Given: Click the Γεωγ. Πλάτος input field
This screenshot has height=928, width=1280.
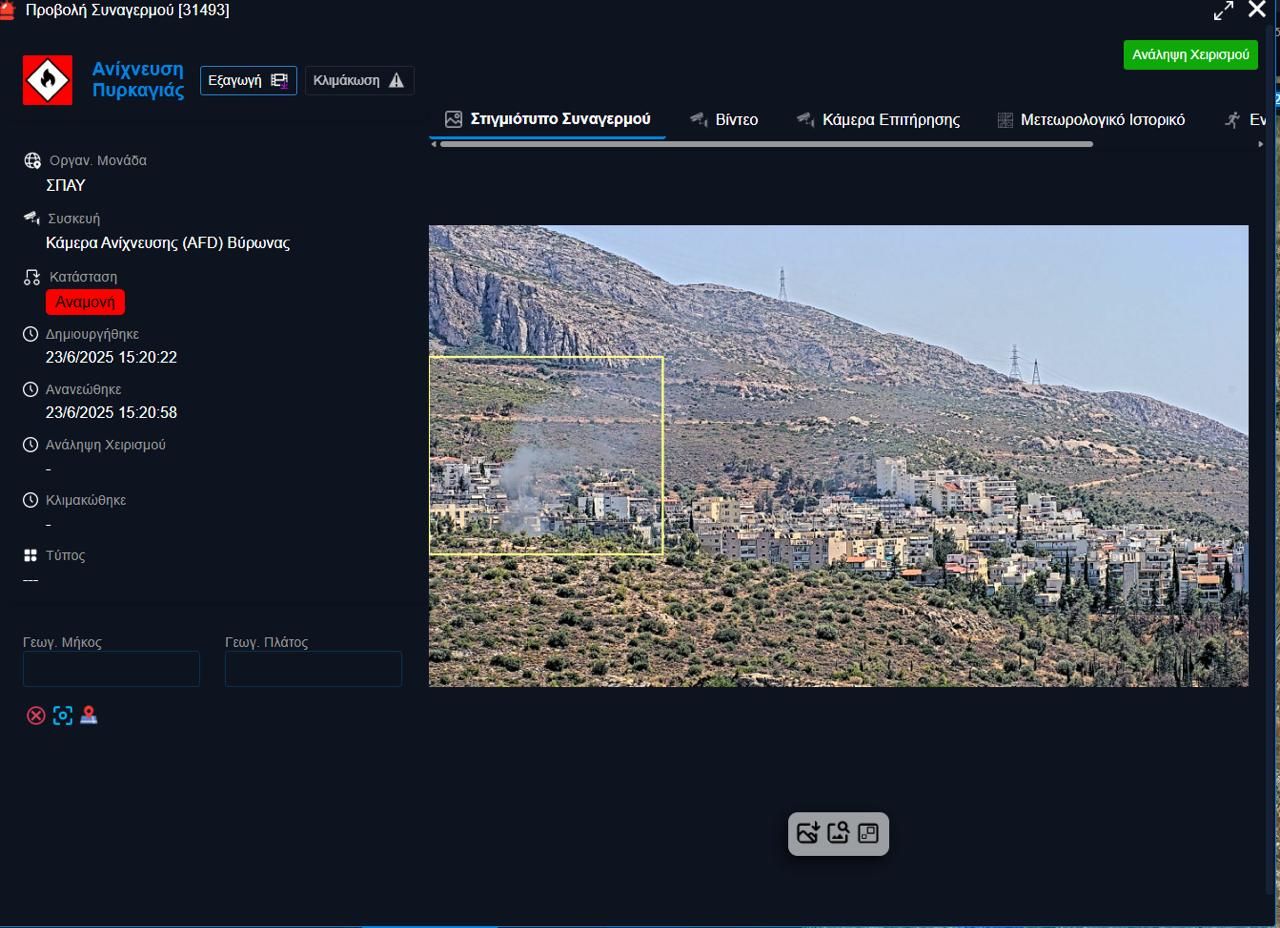Looking at the screenshot, I should click(x=313, y=669).
